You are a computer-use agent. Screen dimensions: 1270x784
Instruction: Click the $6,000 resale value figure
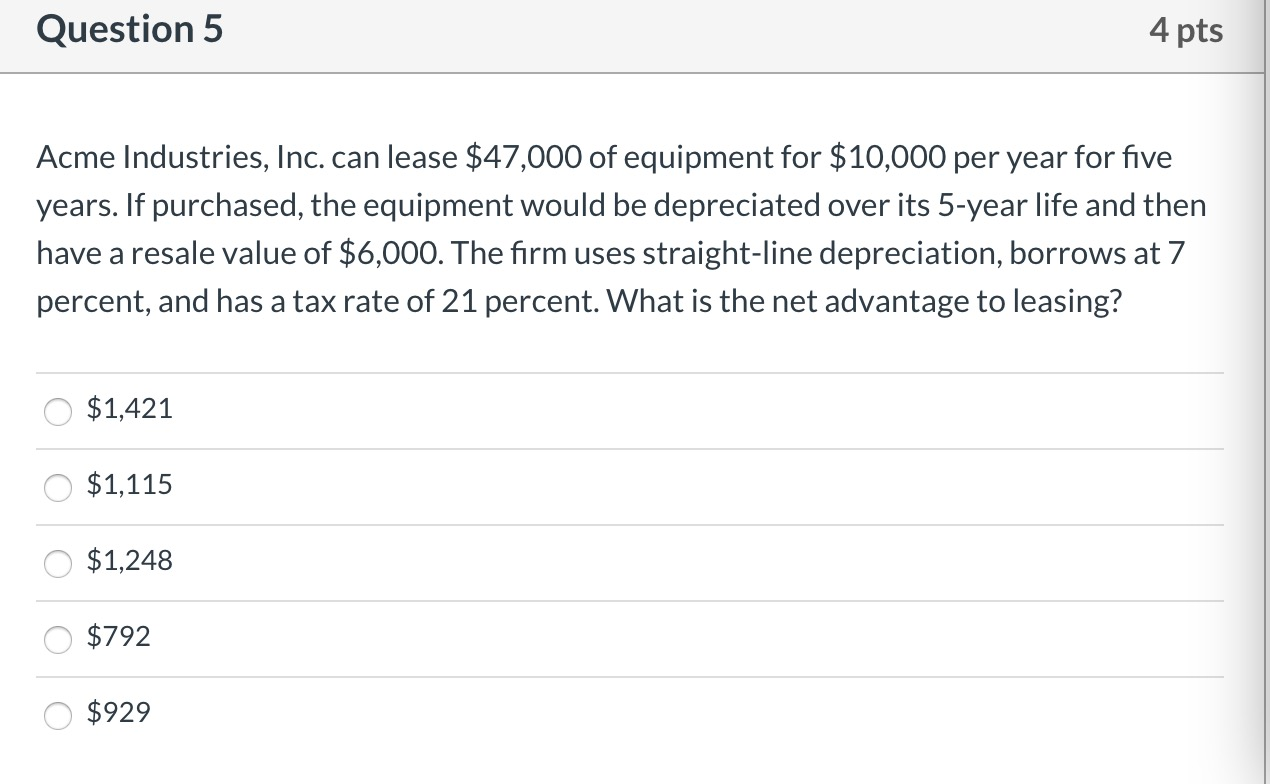click(x=395, y=254)
